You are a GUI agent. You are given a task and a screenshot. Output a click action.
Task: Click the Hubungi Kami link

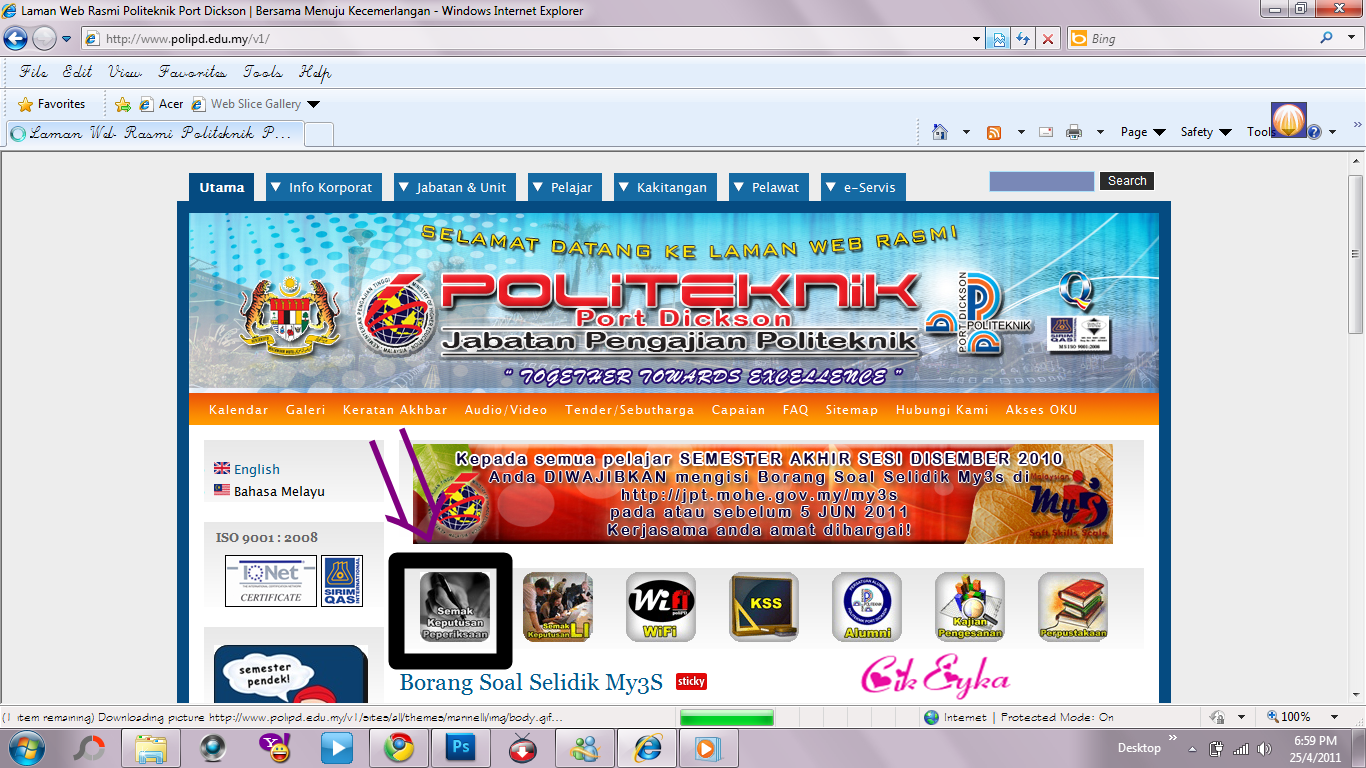point(942,410)
